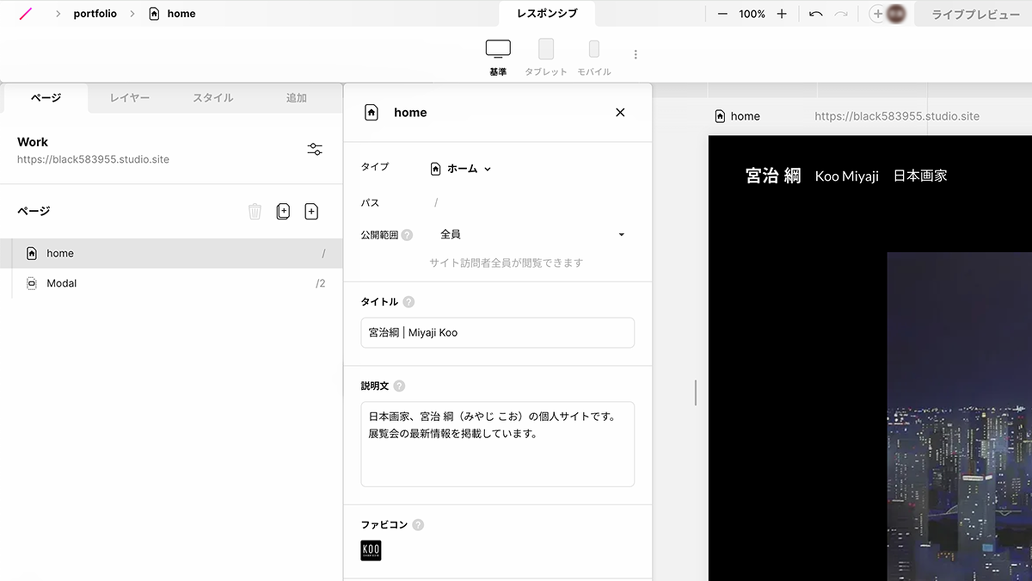Zoom in with the plus icon
Viewport: 1032px width, 581px height.
(782, 14)
